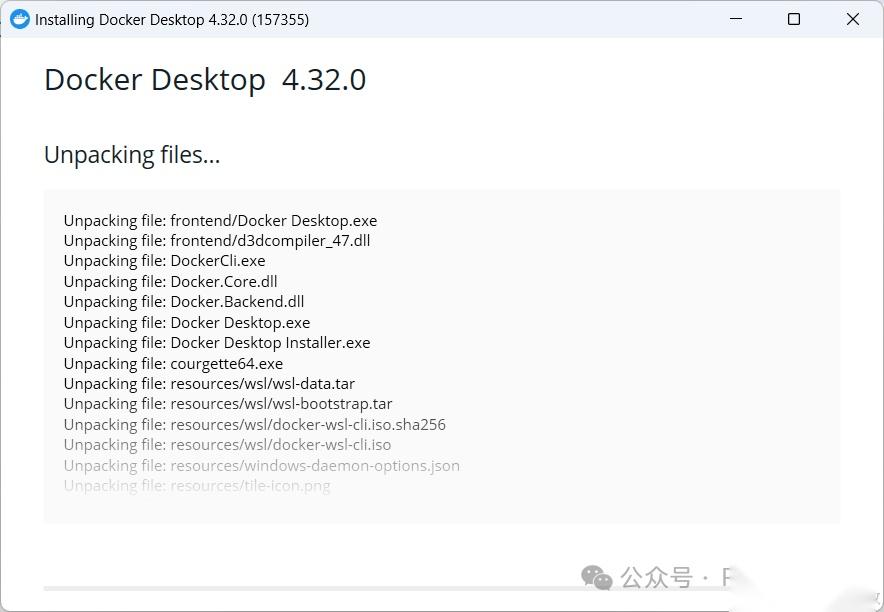Click the Docker whale icon in the title bar
Viewport: 884px width, 612px height.
[21, 19]
